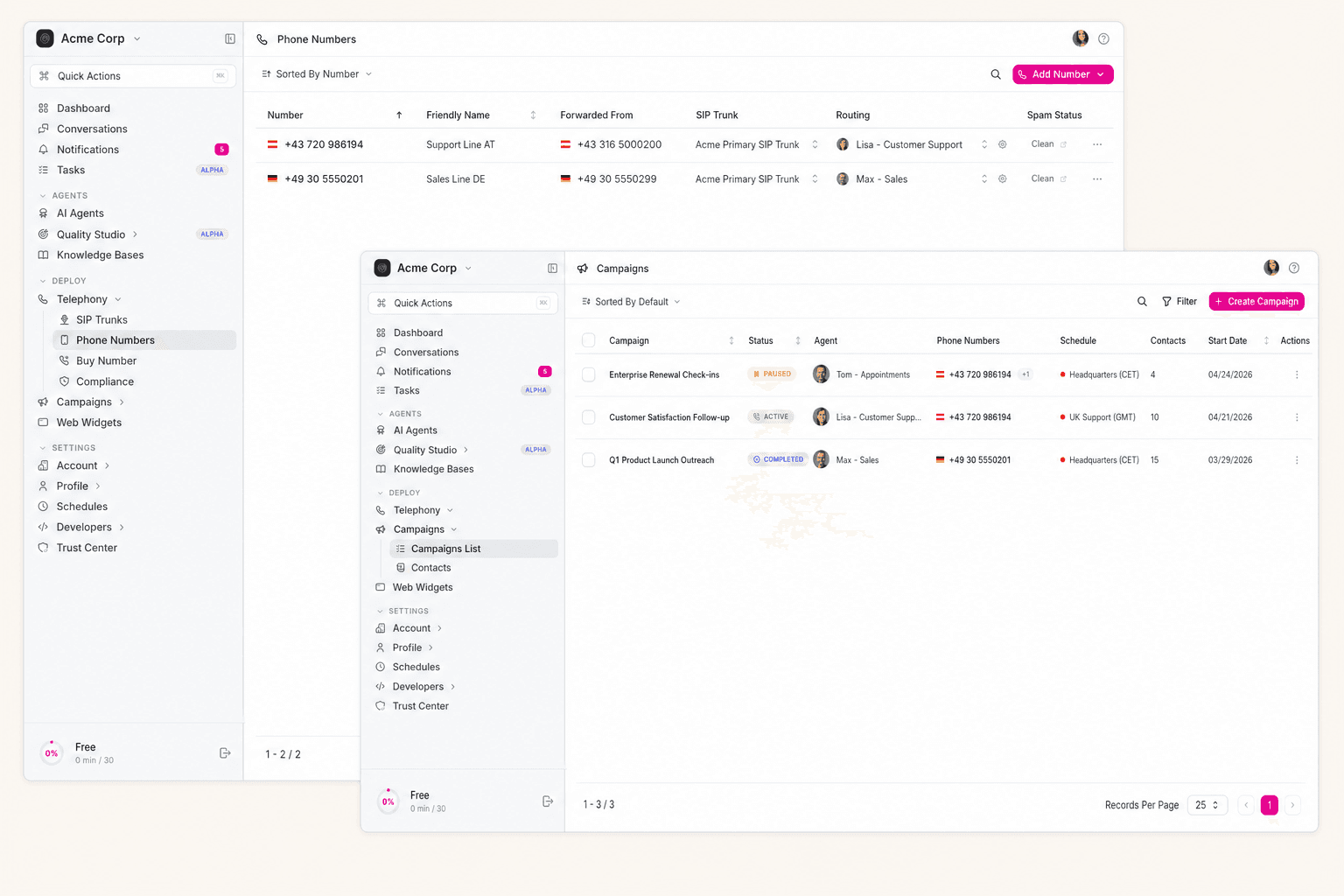Select all campaigns via the header checkbox
This screenshot has height=896, width=1344.
pos(588,339)
